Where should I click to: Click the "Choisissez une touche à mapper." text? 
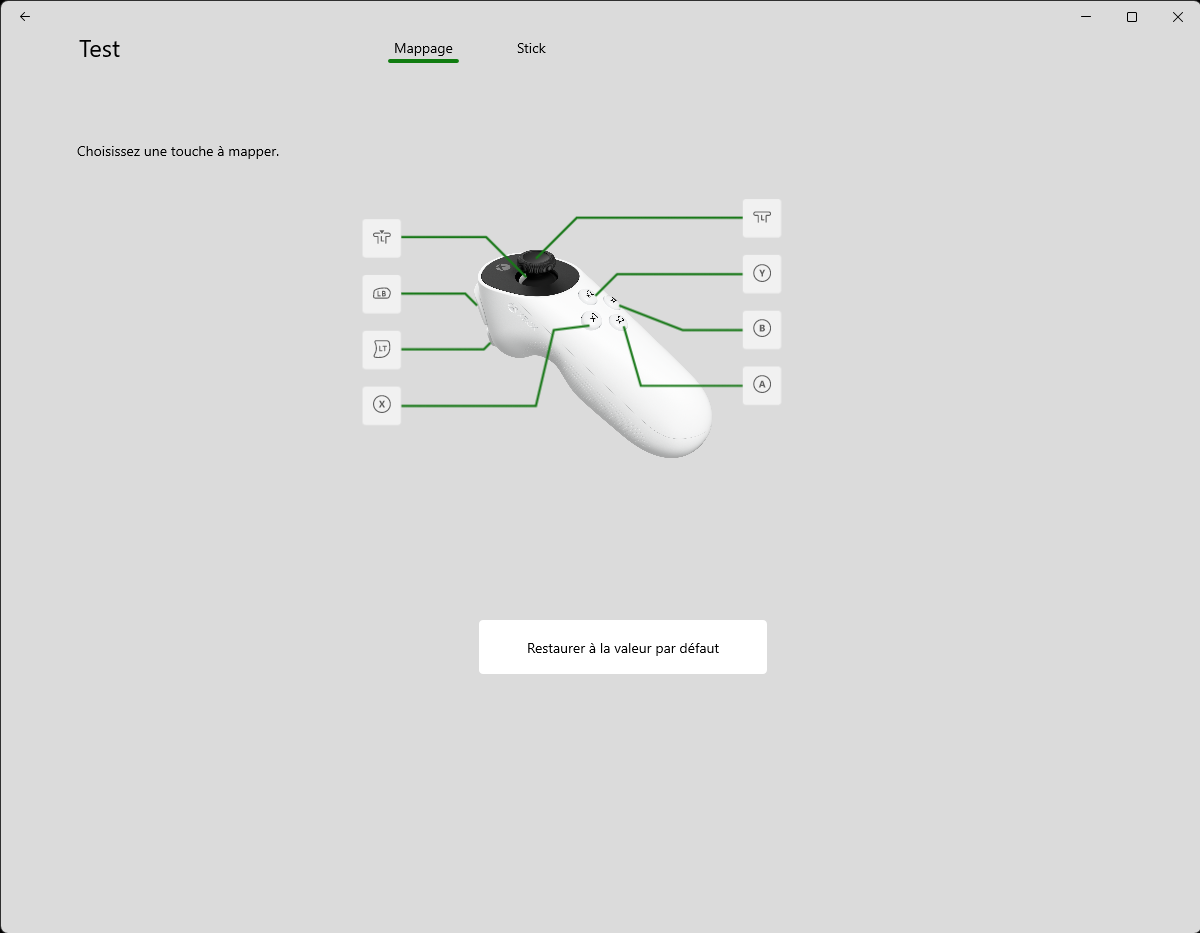tap(178, 152)
